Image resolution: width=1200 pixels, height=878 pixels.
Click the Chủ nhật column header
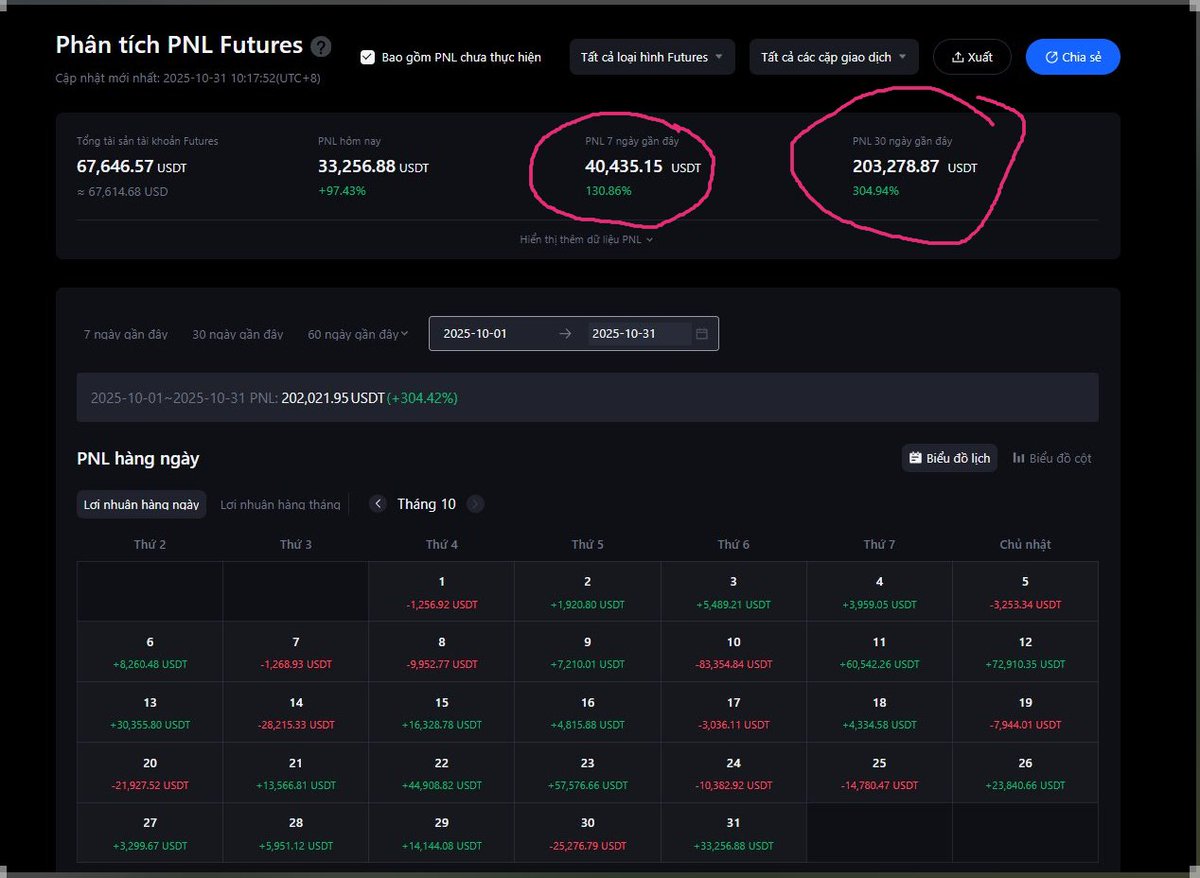[1025, 545]
